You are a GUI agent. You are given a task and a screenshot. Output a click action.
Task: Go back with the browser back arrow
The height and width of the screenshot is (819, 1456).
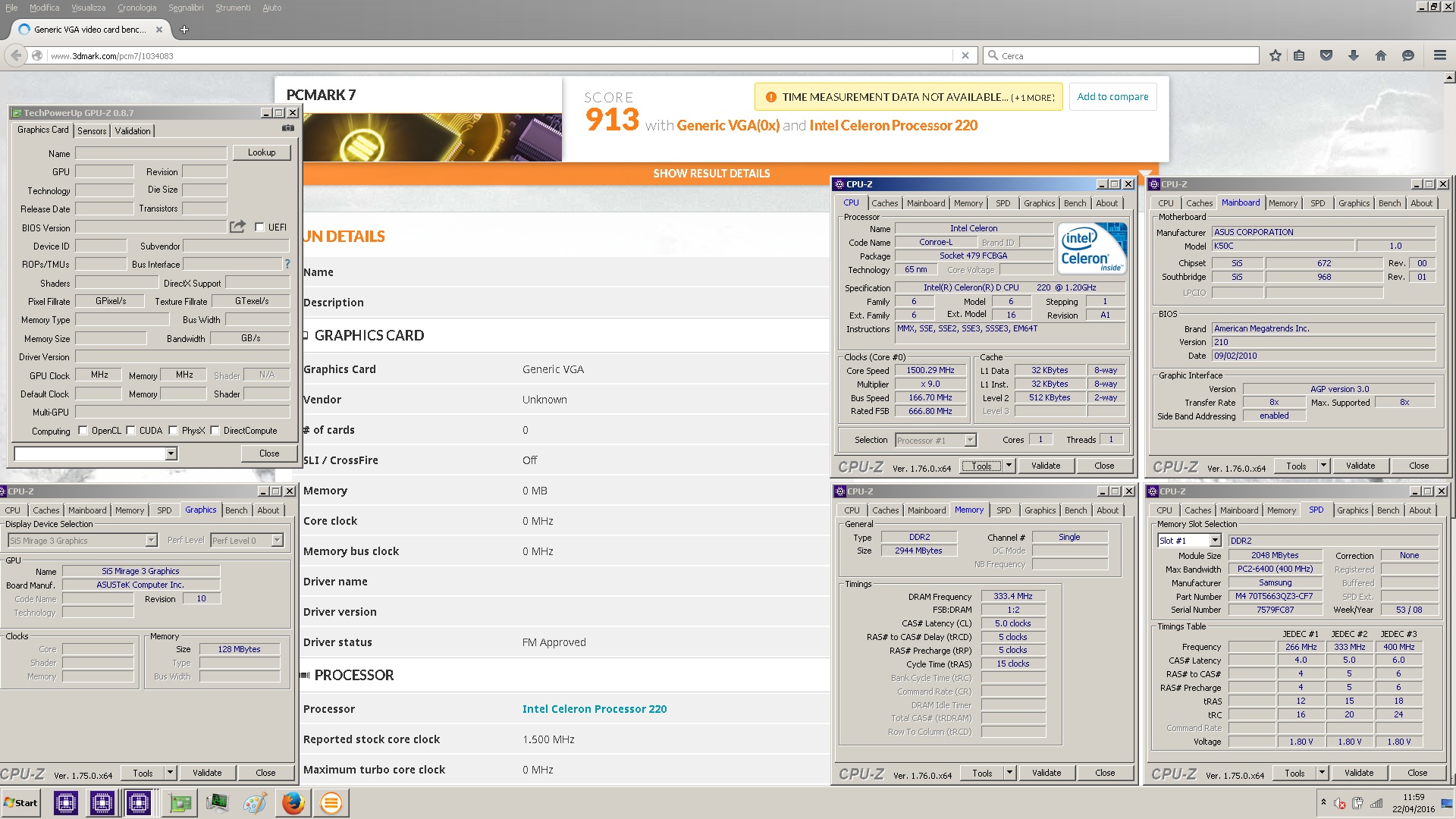[x=15, y=55]
